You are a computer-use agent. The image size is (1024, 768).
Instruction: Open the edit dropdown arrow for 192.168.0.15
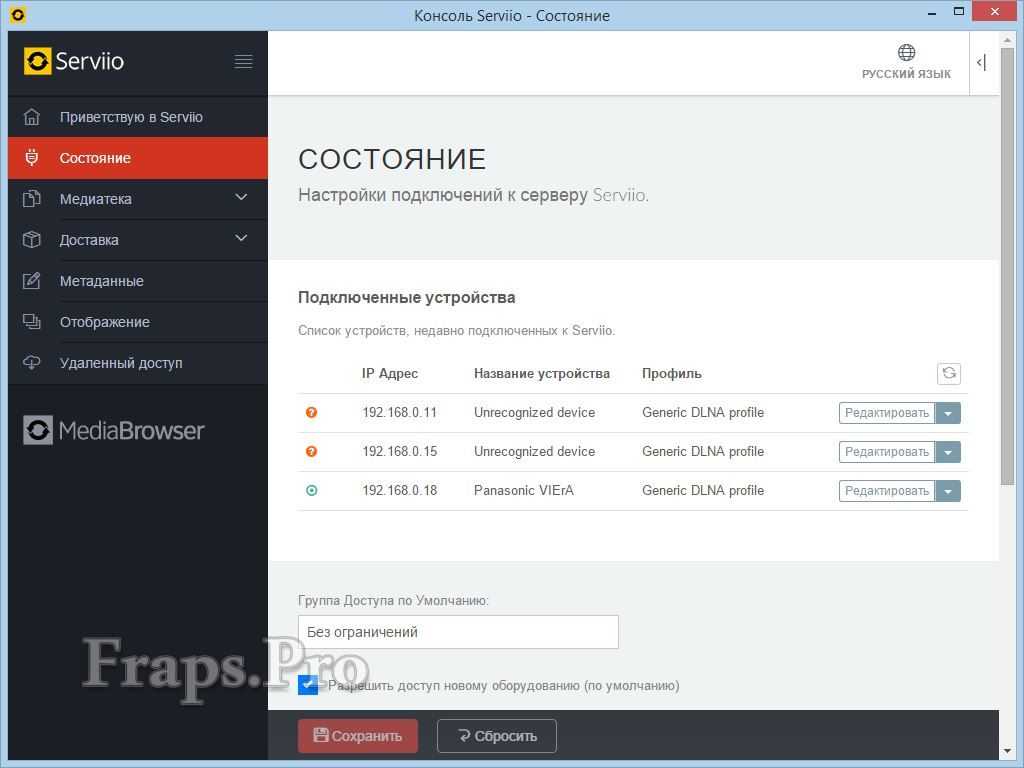point(948,452)
